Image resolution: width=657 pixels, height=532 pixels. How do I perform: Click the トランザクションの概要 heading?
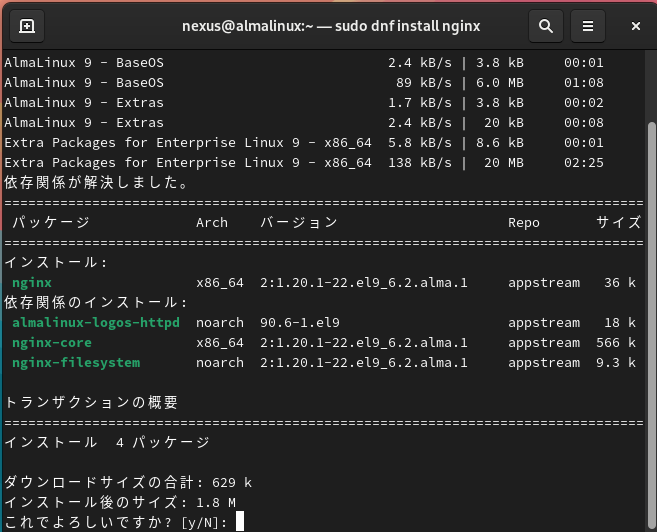coord(92,403)
